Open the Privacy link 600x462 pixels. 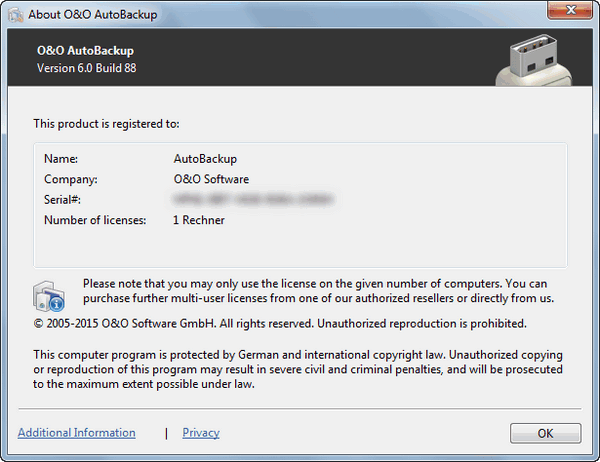(201, 433)
